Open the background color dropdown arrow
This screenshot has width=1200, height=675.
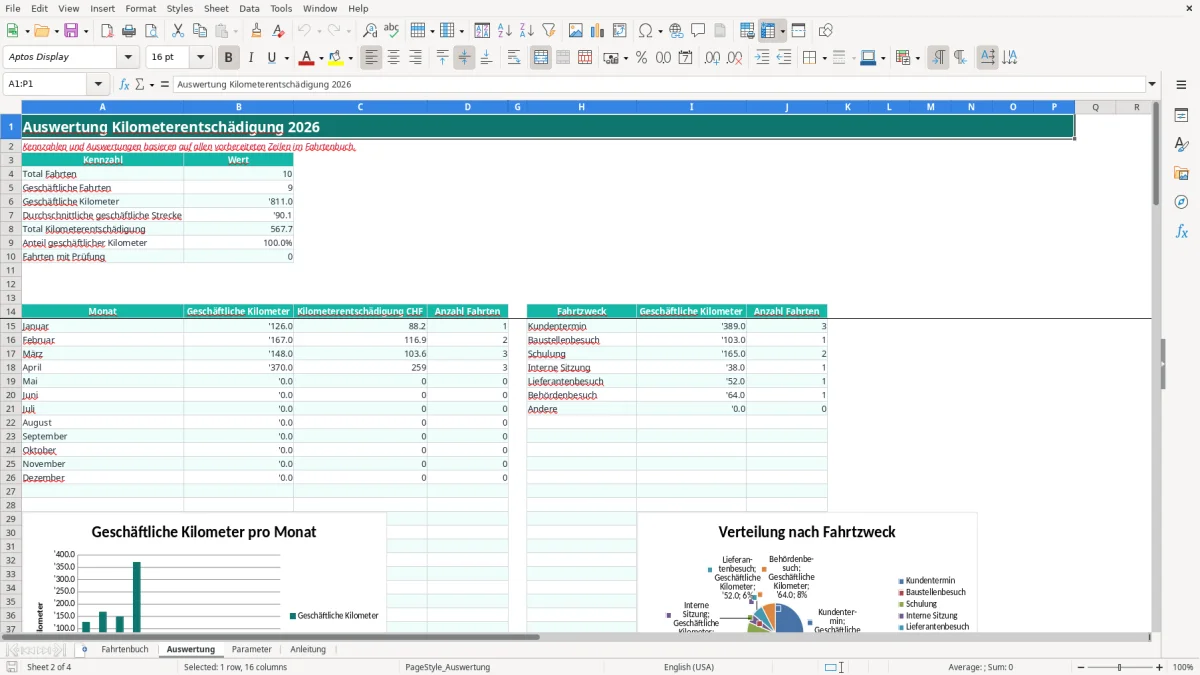click(350, 59)
